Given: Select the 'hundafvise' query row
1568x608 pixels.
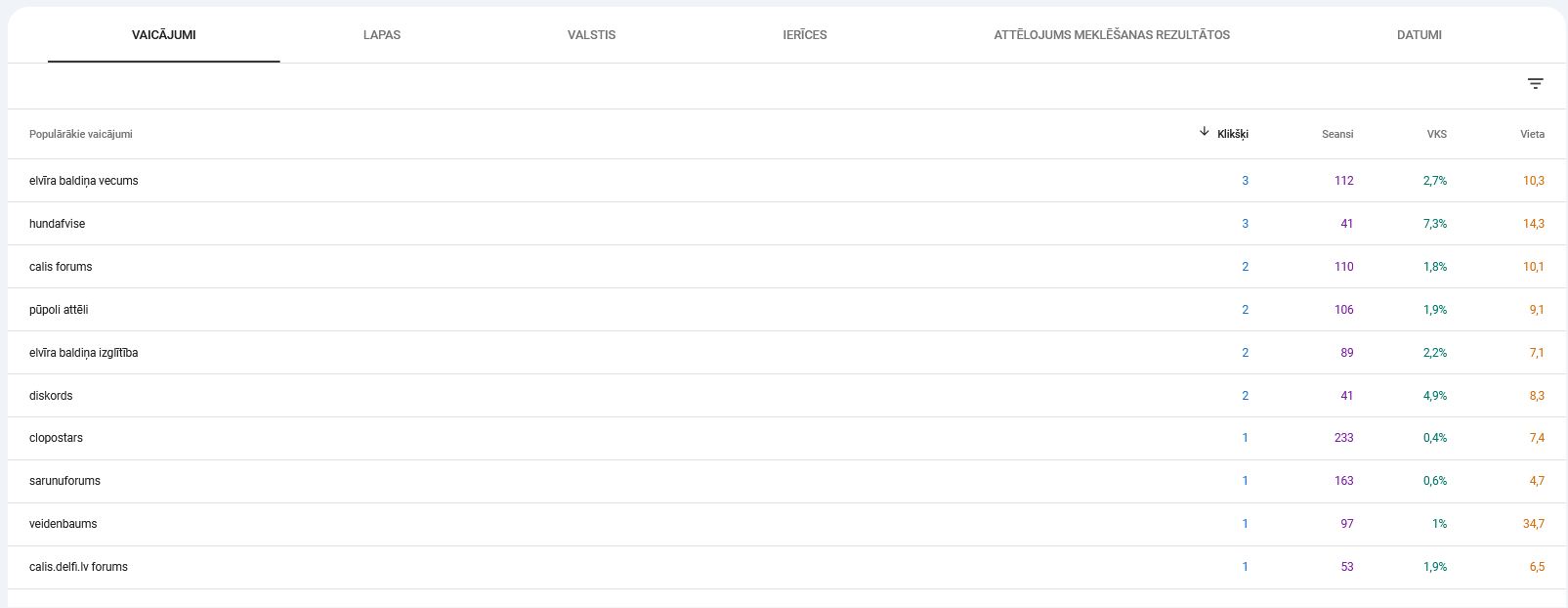Looking at the screenshot, I should pos(57,224).
